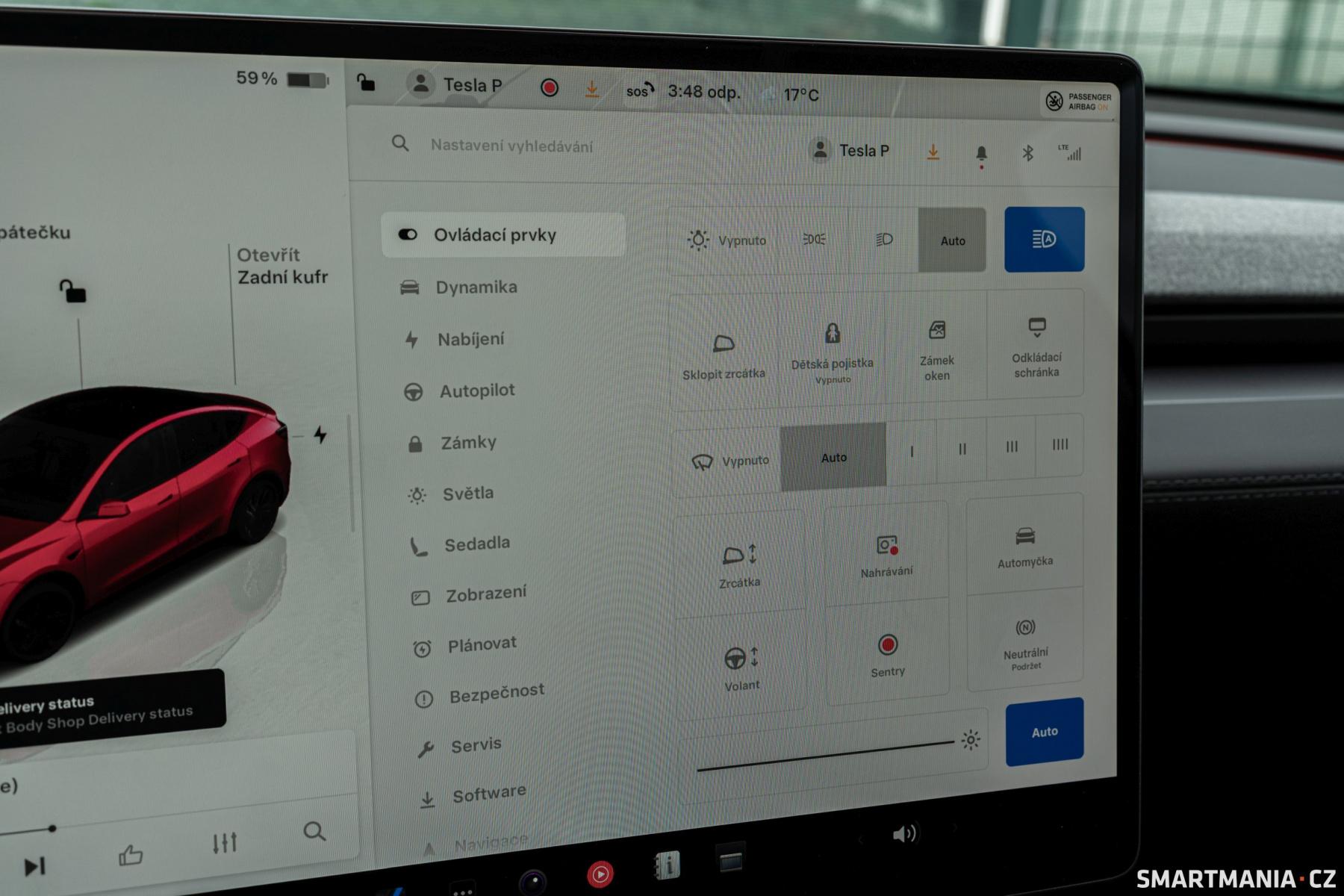Select wiper speed III
The height and width of the screenshot is (896, 1344).
(1011, 447)
